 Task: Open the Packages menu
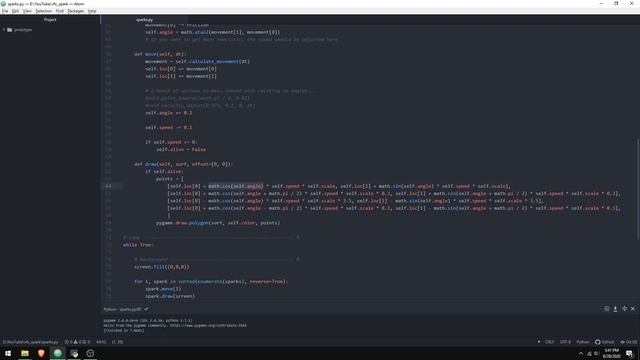76,11
